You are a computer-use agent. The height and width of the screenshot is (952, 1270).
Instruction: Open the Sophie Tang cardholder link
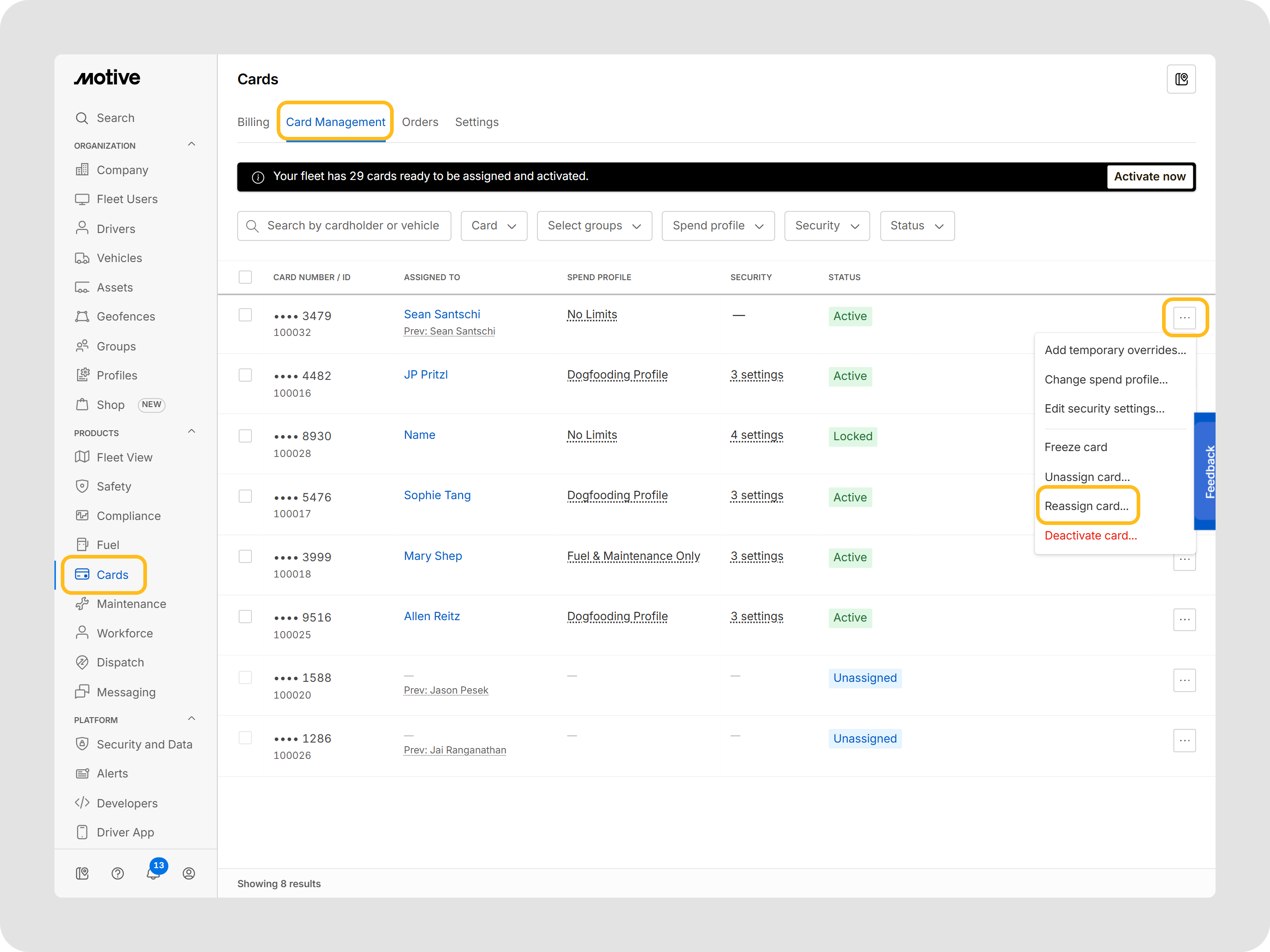pos(437,495)
